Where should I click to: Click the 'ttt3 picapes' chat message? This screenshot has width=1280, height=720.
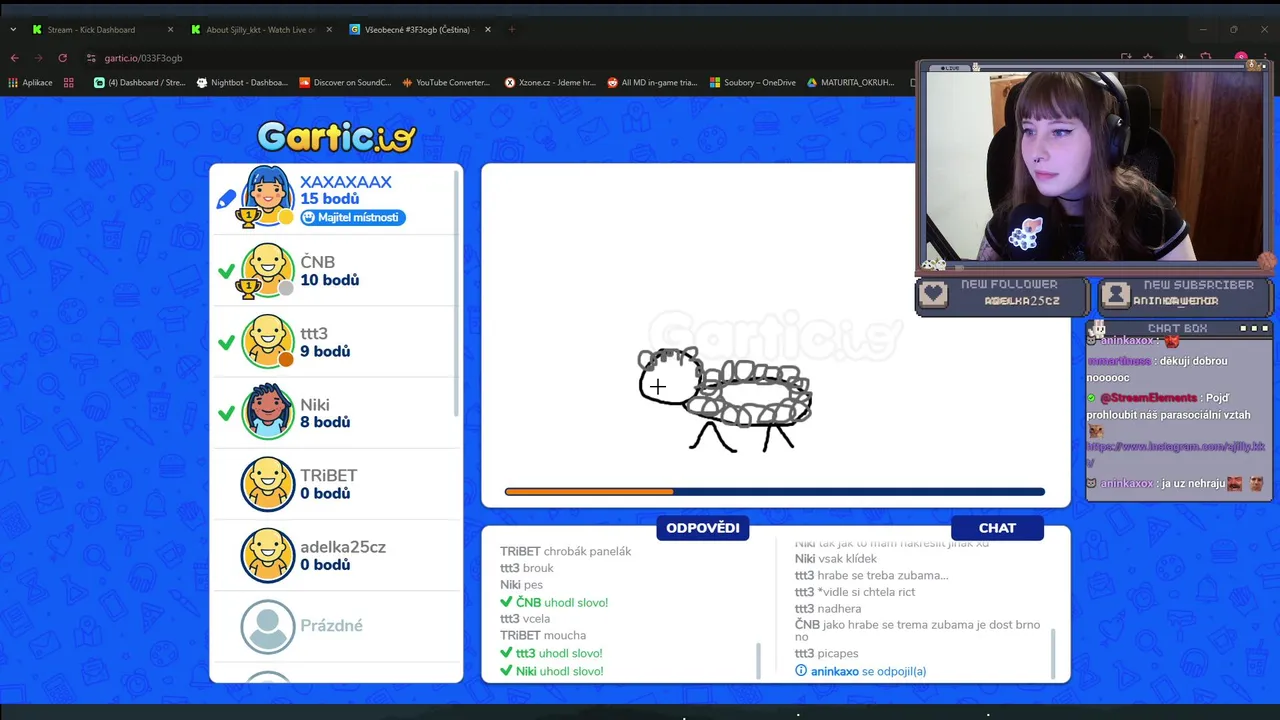click(826, 653)
